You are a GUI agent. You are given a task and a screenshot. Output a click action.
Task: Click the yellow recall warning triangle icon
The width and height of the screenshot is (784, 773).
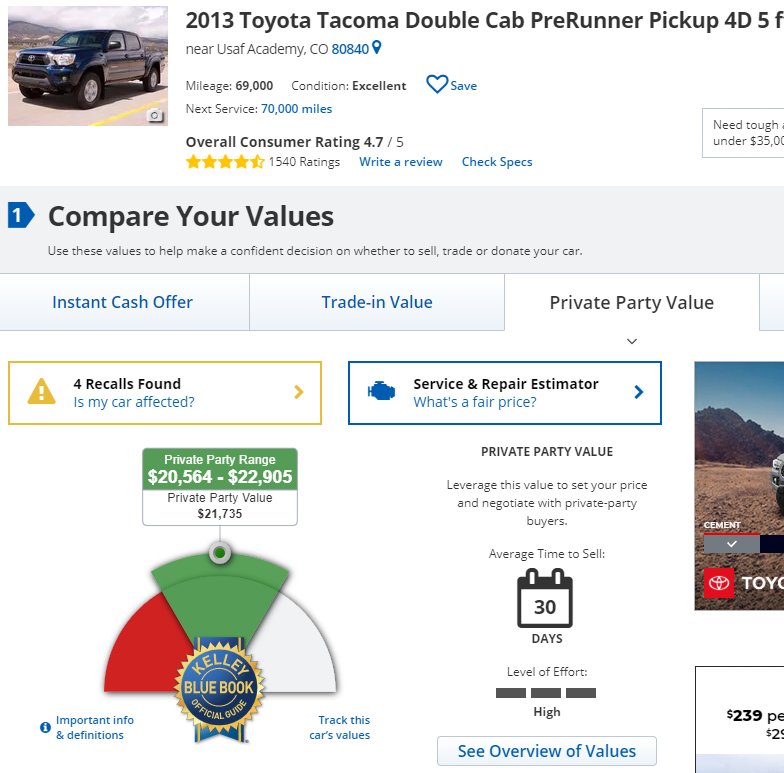pyautogui.click(x=42, y=391)
